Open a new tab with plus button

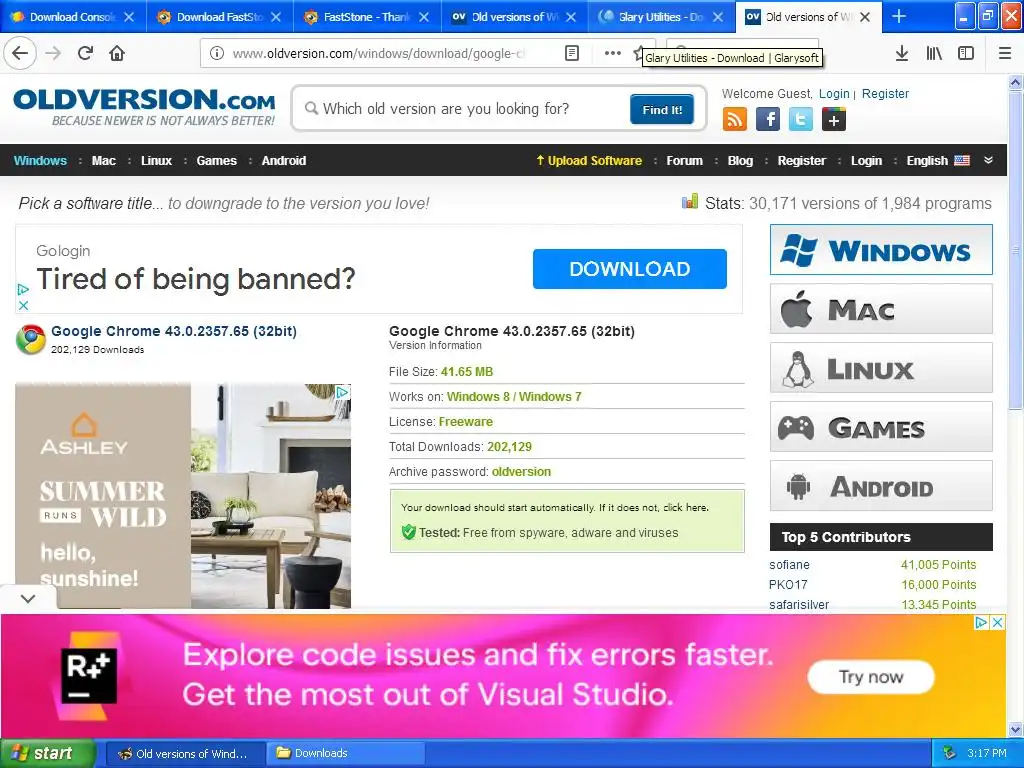(x=899, y=16)
